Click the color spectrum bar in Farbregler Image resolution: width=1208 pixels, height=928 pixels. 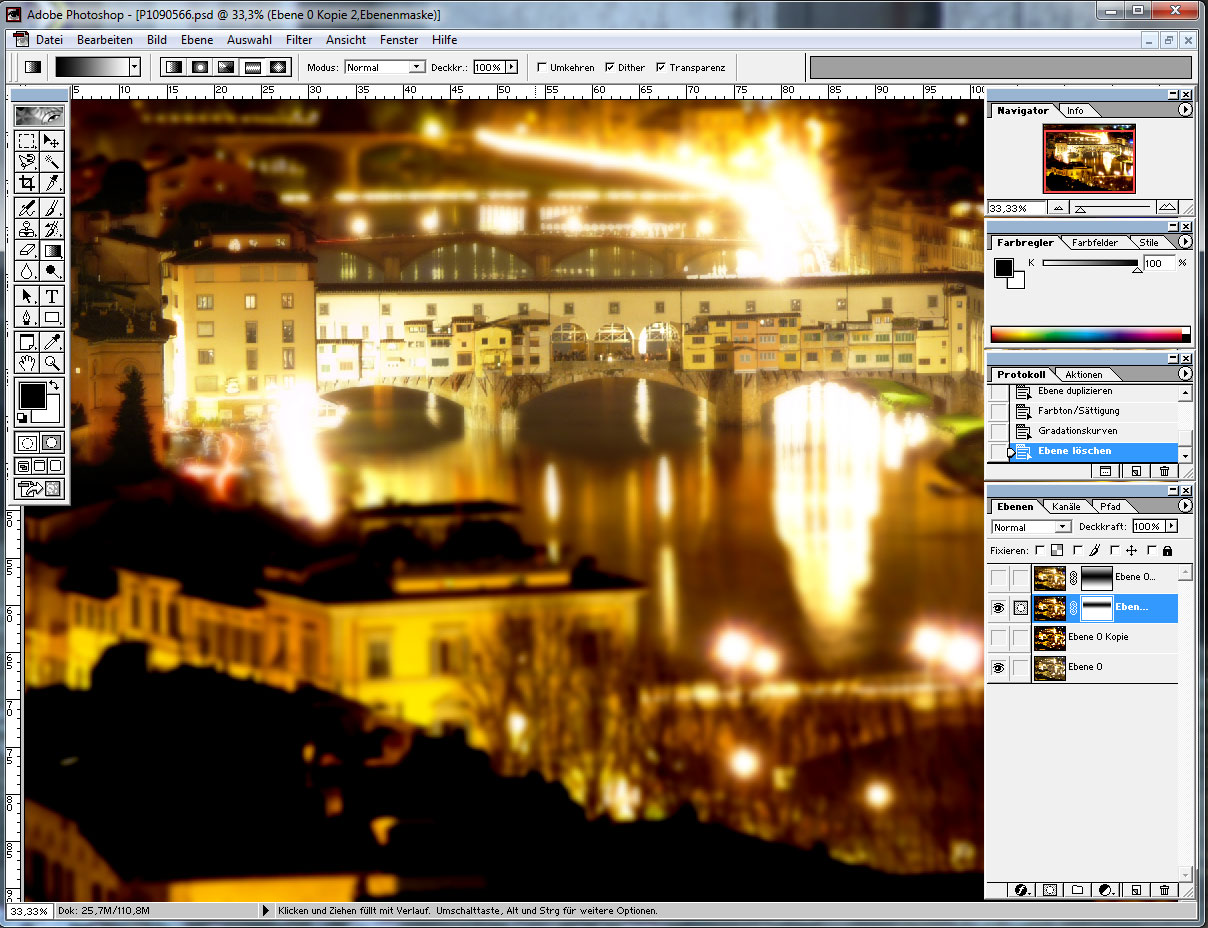1085,334
